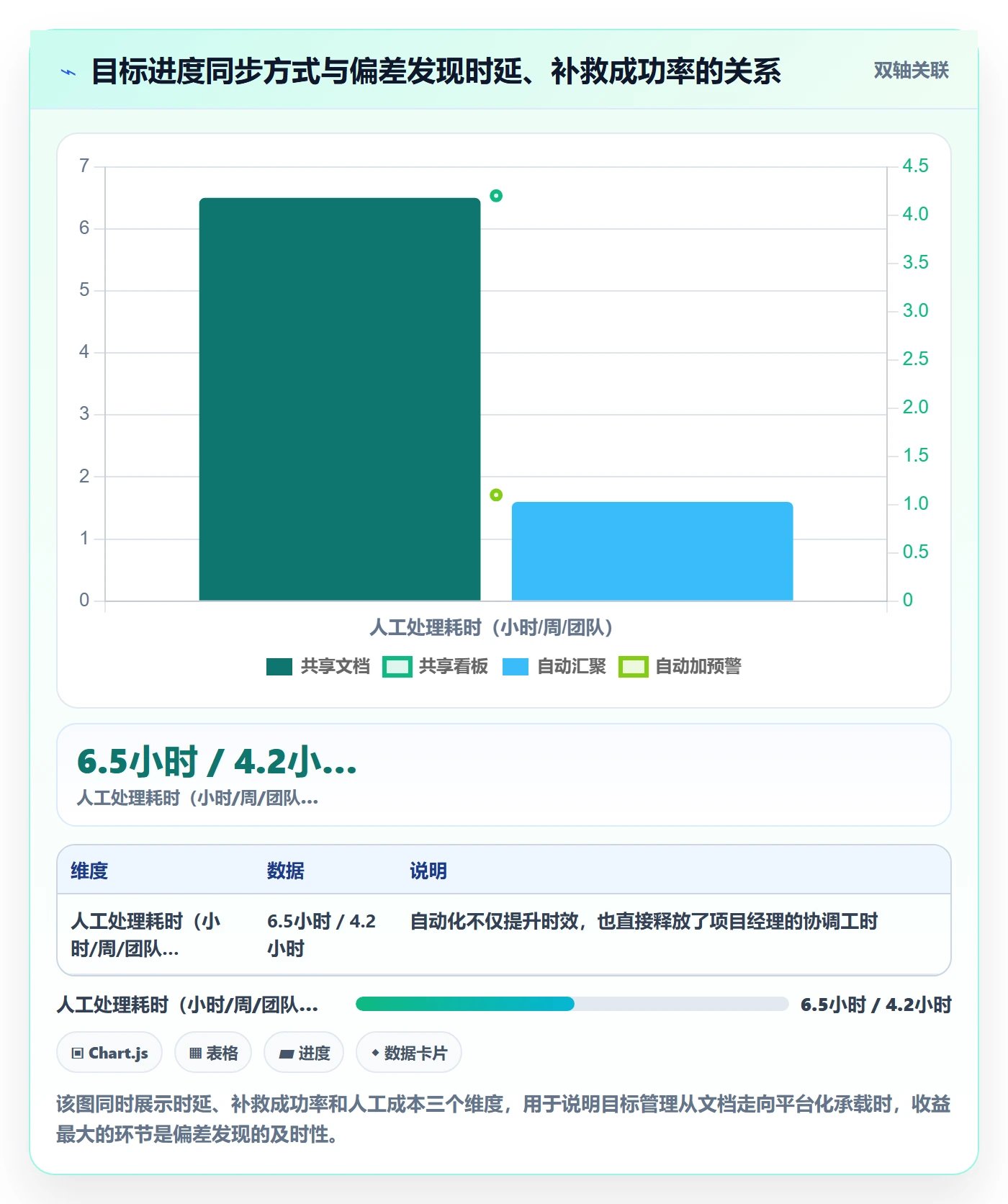1008x1204 pixels.
Task: Click the progress value text 6.5小时 / 4.2小时
Action: (x=876, y=1005)
